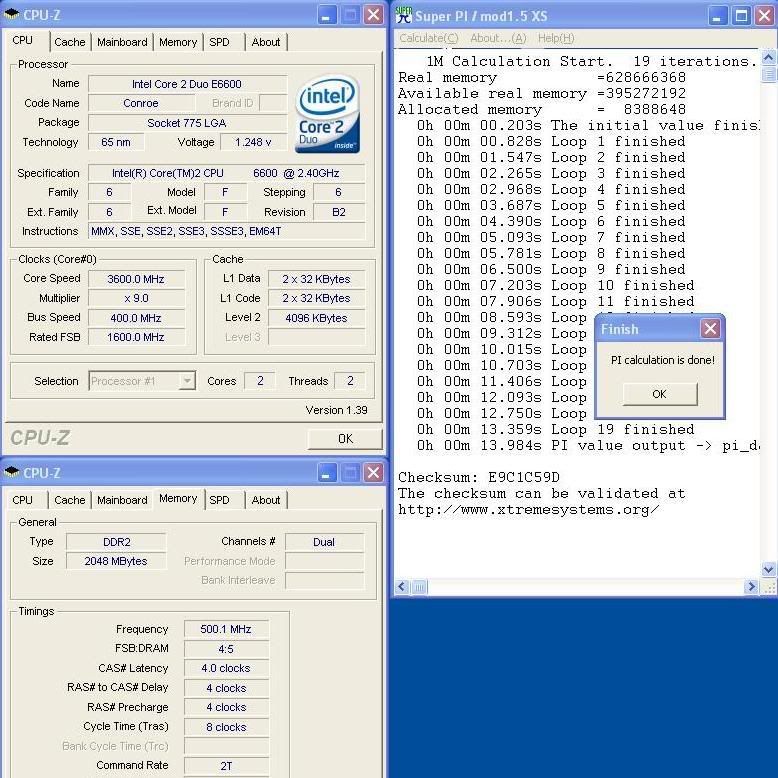This screenshot has height=778, width=778.
Task: Switch to CPU tab in bottom CPU-Z
Action: [x=22, y=500]
